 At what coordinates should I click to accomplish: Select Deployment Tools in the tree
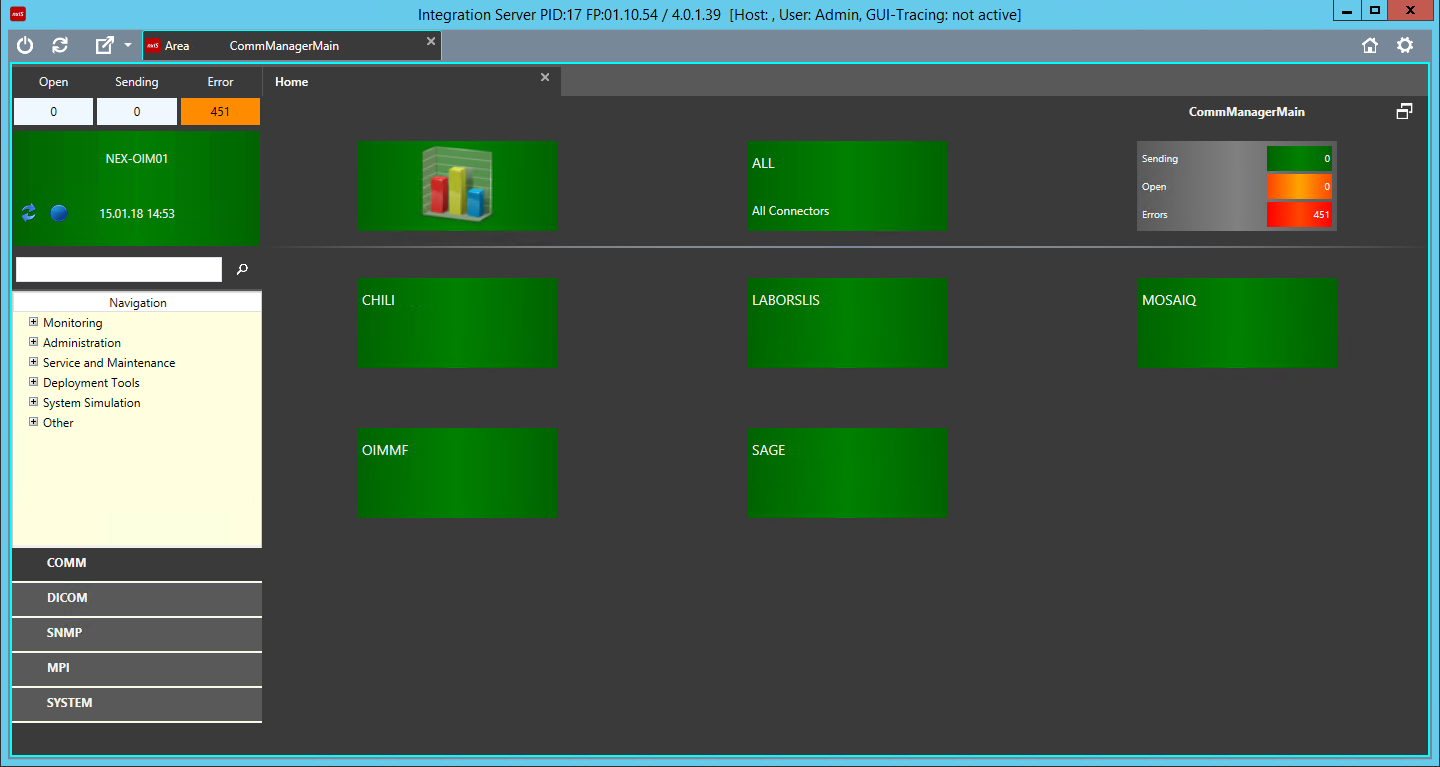(x=91, y=383)
